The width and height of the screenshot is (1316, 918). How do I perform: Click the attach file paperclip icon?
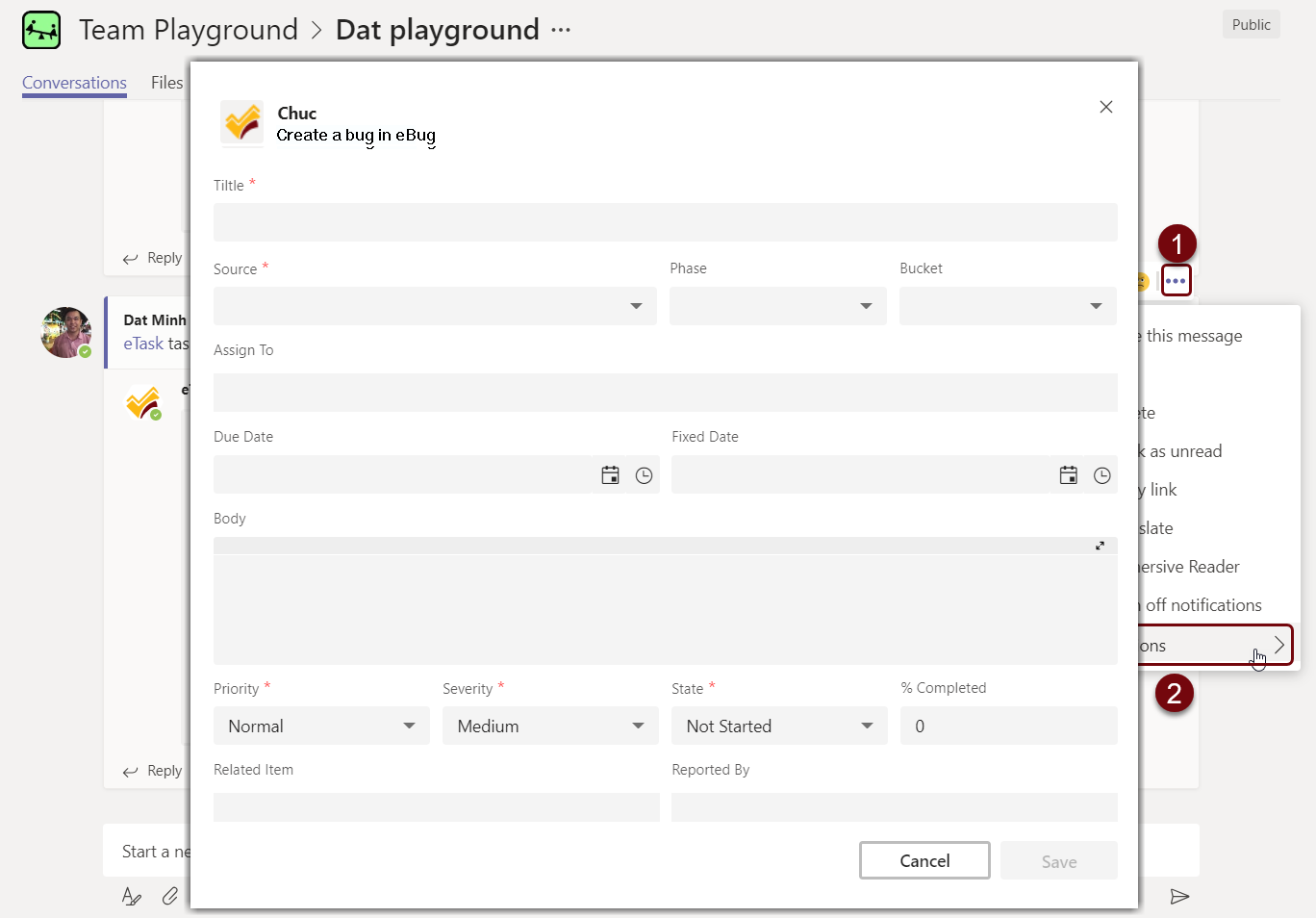tap(170, 896)
